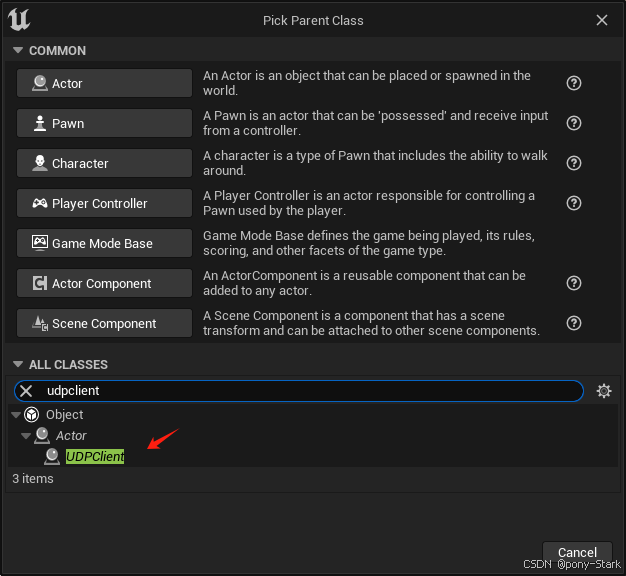Screen dimensions: 626x576
Task: Collapse the Object tree node
Action: (16, 415)
